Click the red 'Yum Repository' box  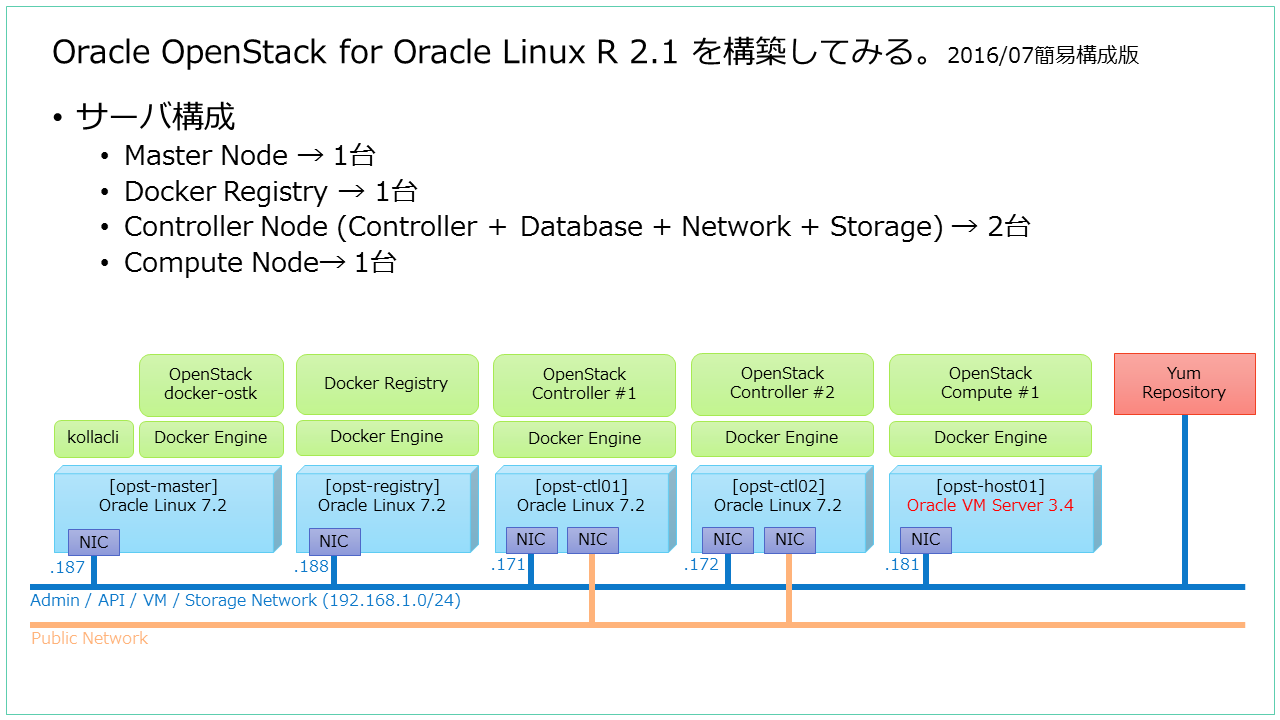coord(1184,384)
